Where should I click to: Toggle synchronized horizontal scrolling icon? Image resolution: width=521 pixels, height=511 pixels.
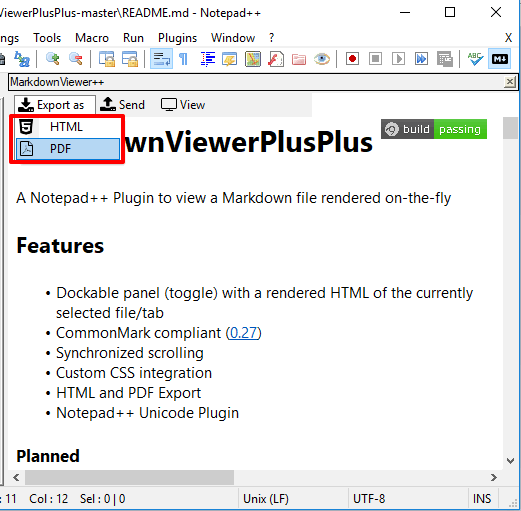point(130,59)
